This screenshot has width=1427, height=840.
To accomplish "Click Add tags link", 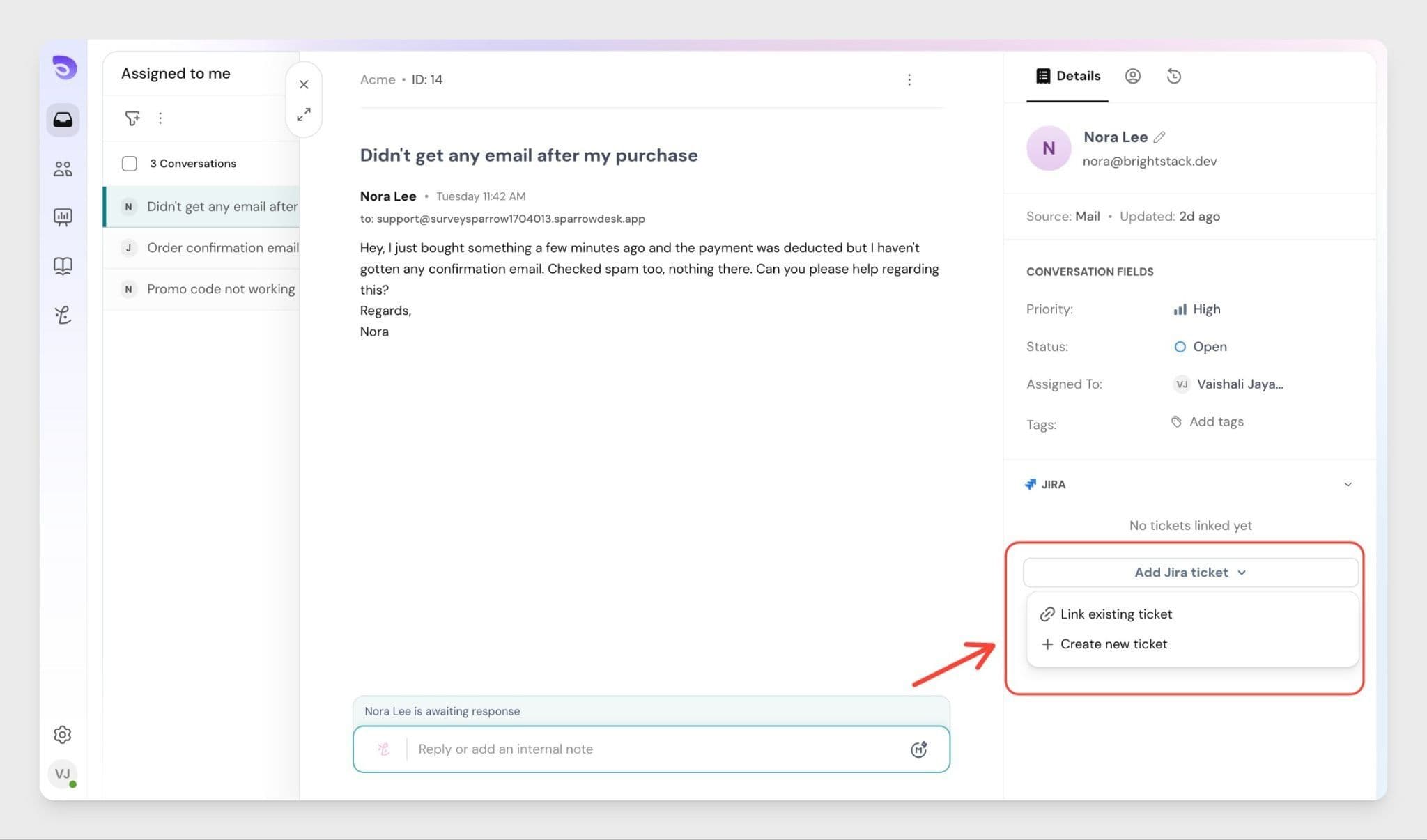I will point(1215,422).
